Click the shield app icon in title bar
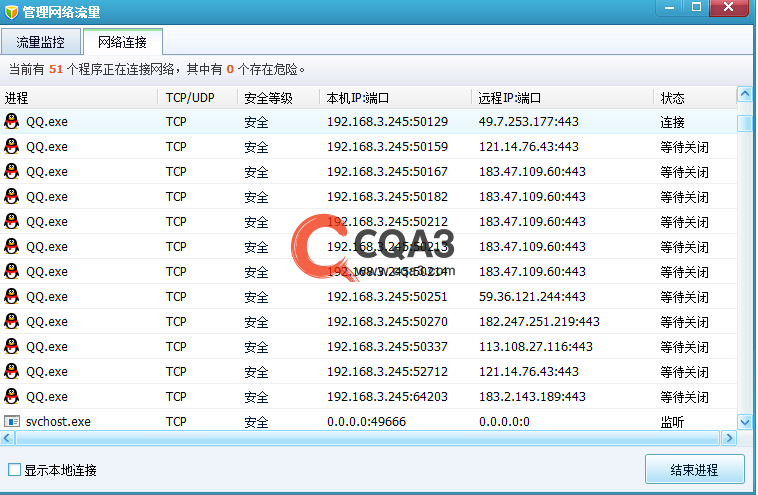 click(x=11, y=12)
